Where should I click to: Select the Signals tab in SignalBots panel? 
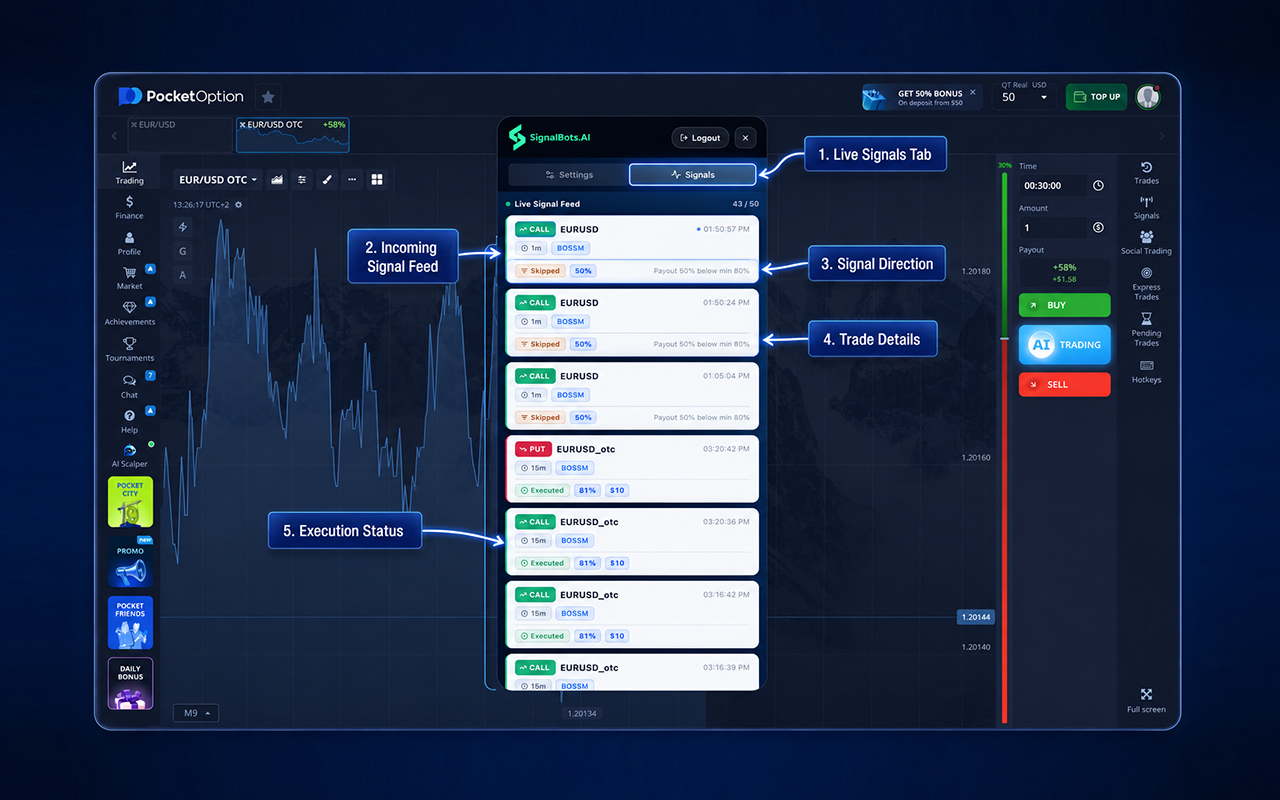(x=692, y=175)
